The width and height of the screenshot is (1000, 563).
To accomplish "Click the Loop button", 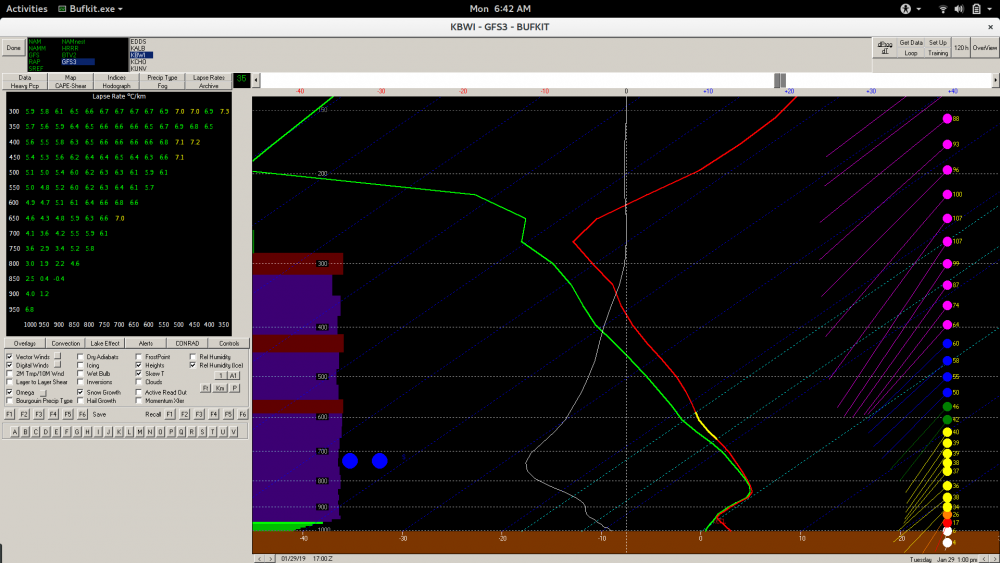I will coord(911,53).
